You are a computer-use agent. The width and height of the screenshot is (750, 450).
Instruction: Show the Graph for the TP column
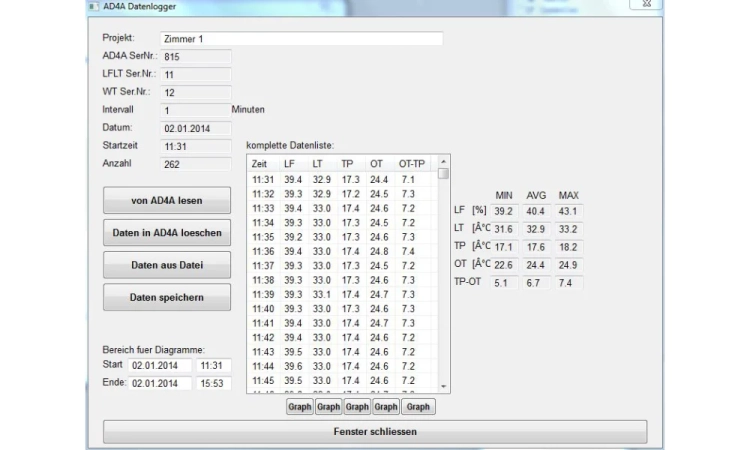point(357,407)
